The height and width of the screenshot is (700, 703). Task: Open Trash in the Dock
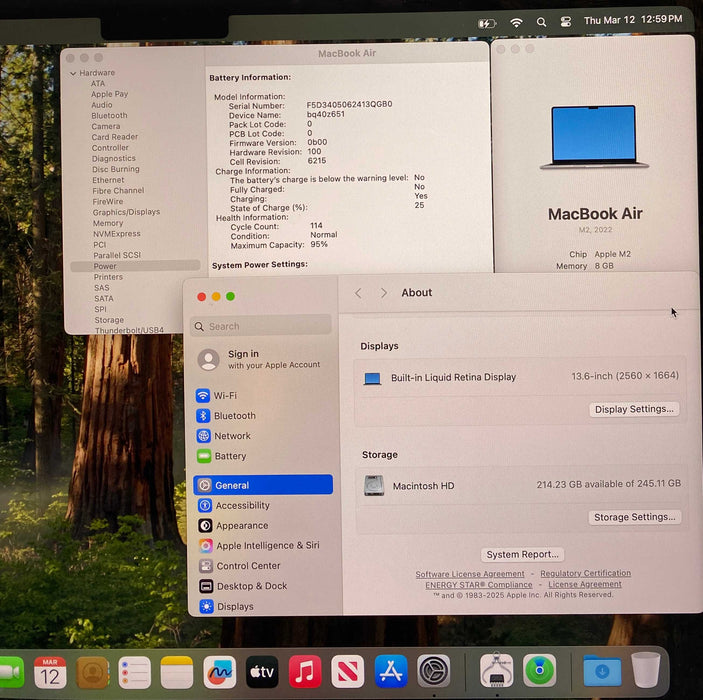click(646, 670)
